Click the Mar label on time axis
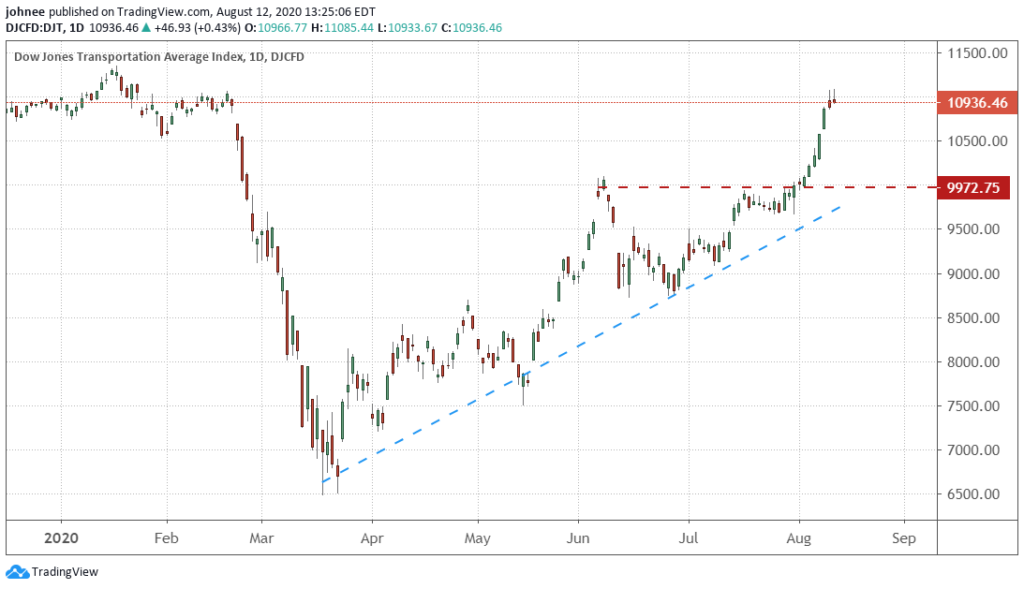 260,535
